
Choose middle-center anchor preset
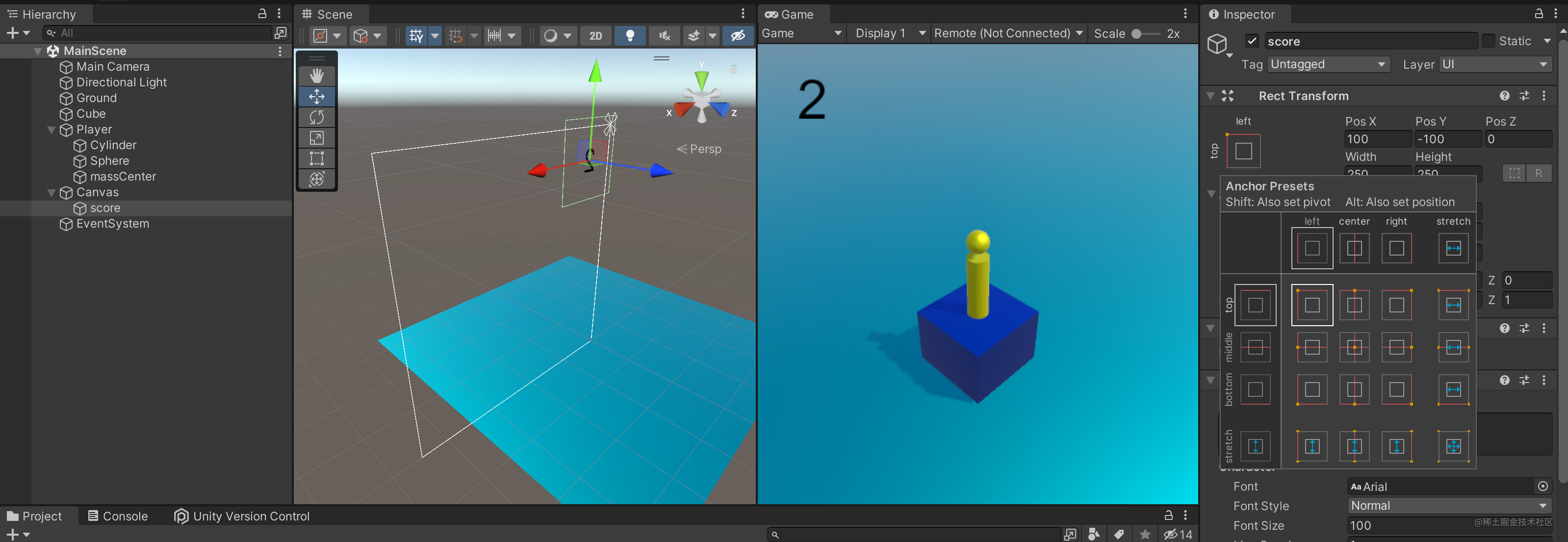coord(1354,348)
